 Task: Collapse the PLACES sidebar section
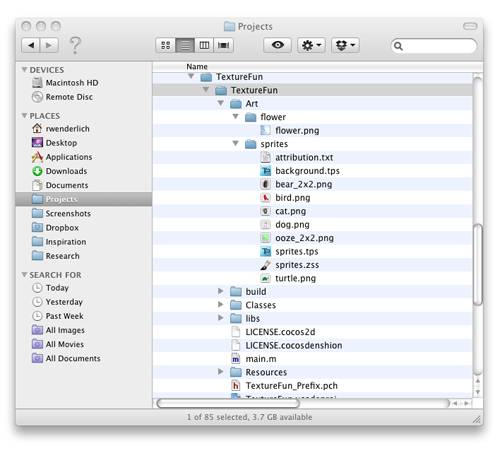pos(24,115)
